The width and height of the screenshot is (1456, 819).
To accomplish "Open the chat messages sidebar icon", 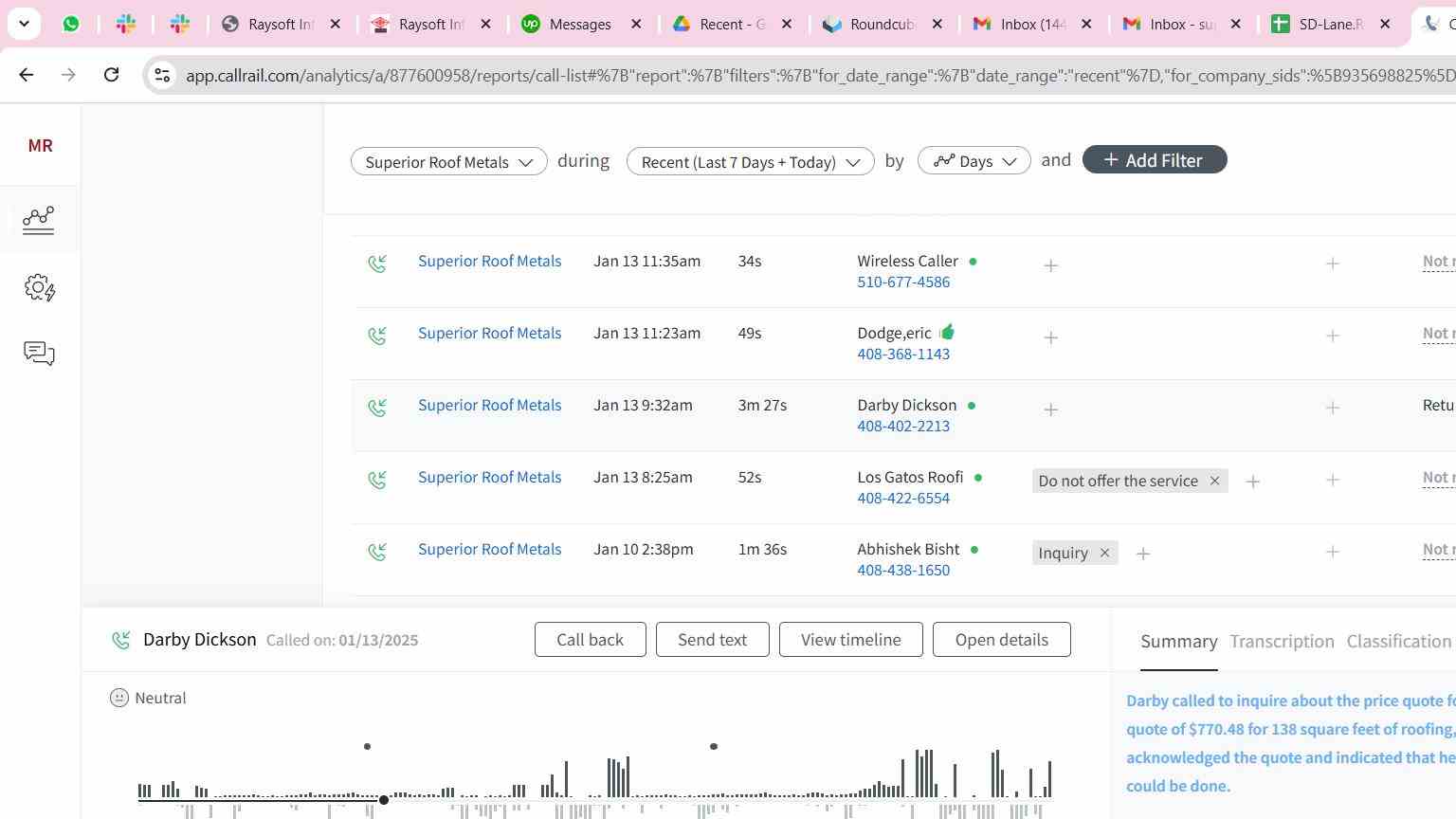I will pyautogui.click(x=39, y=354).
